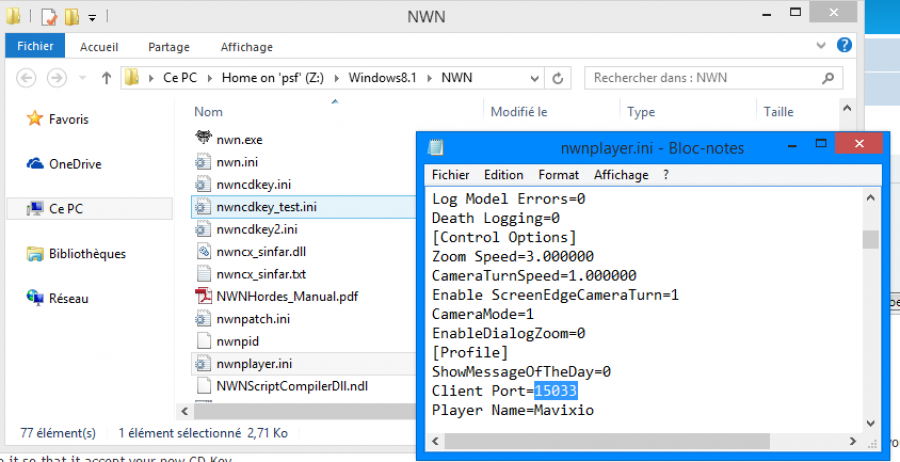Click the nwnplayer.ini file icon
The height and width of the screenshot is (462, 900).
203,363
